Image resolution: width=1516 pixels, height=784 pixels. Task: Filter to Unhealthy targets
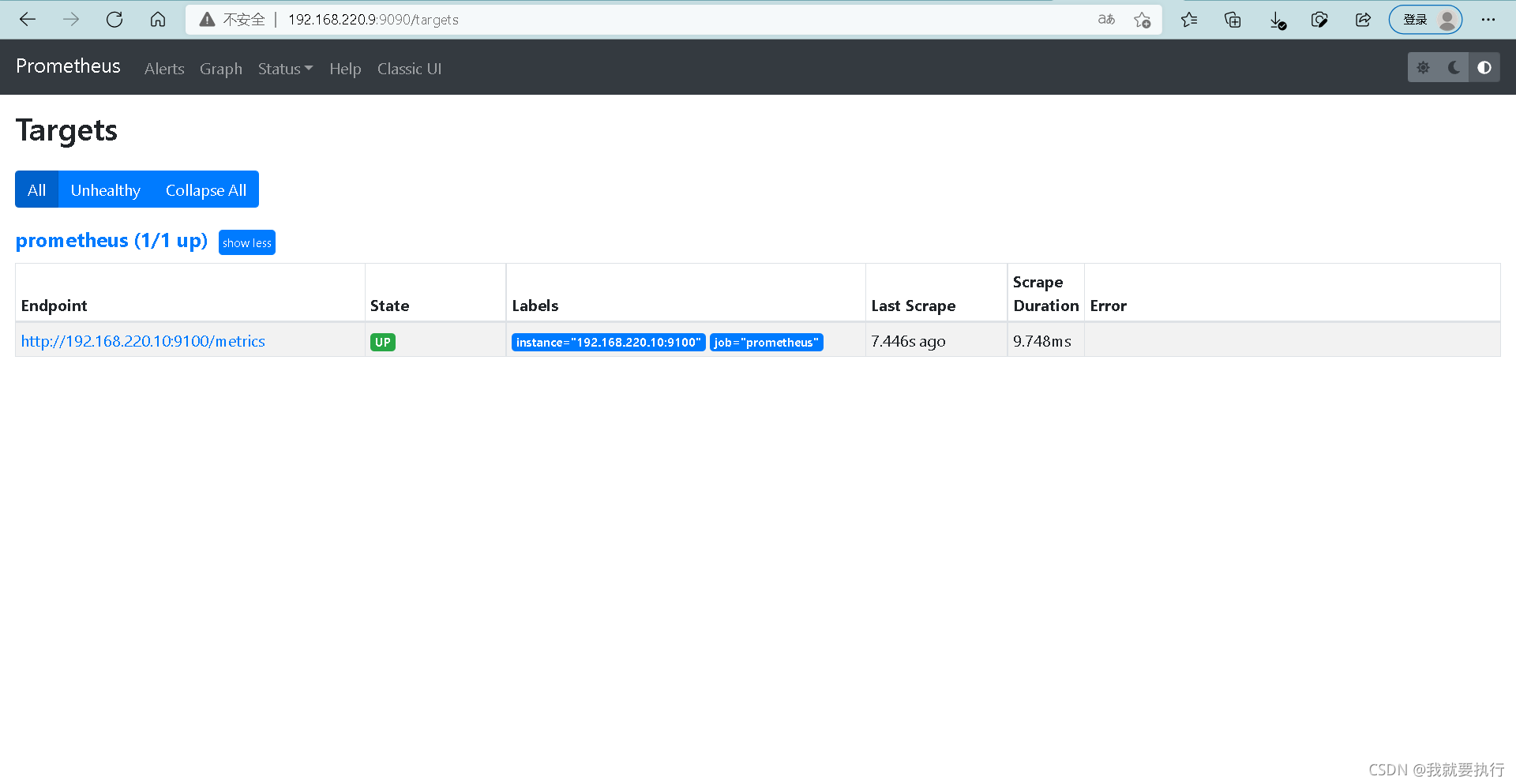106,189
